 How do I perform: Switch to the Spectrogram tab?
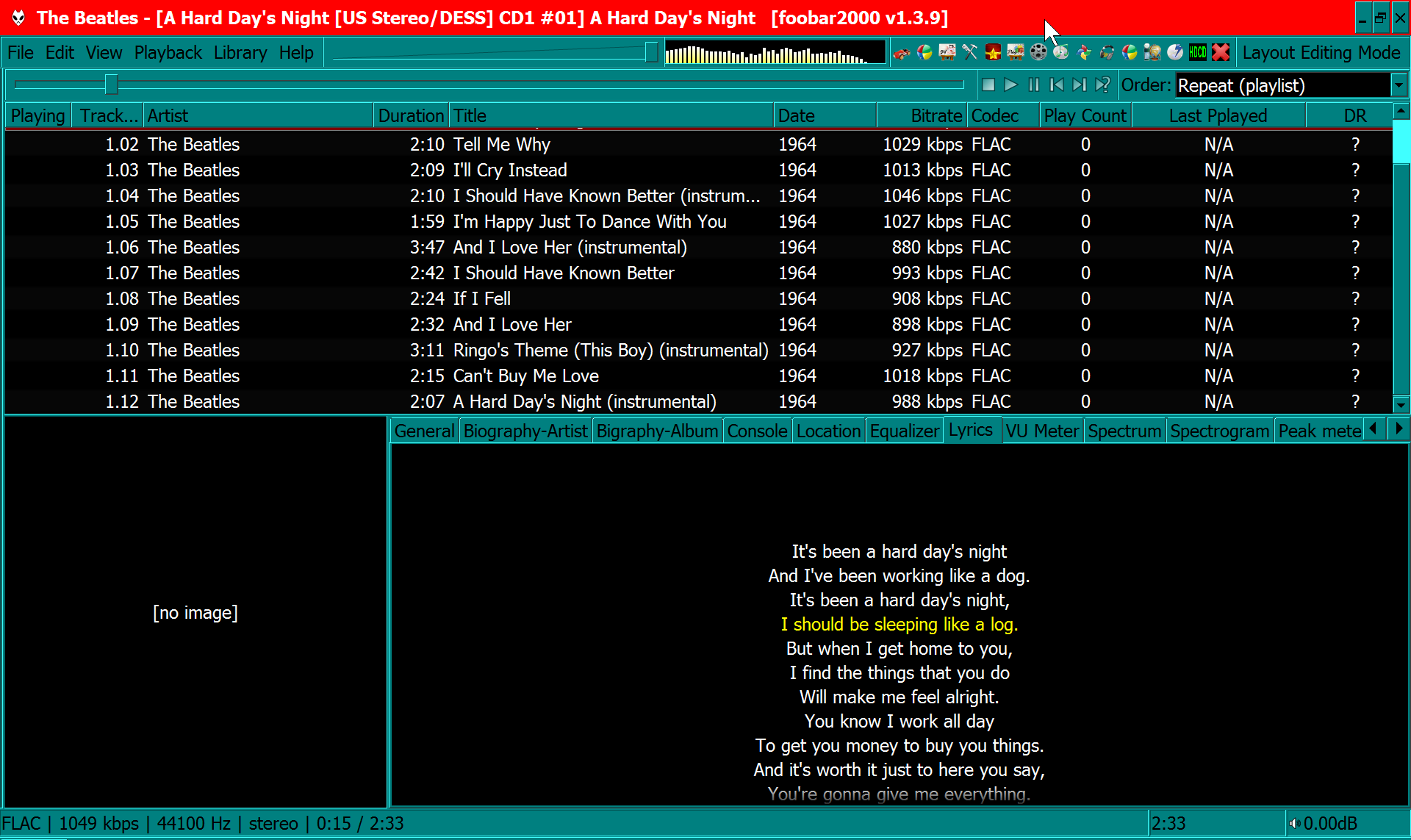coord(1220,431)
